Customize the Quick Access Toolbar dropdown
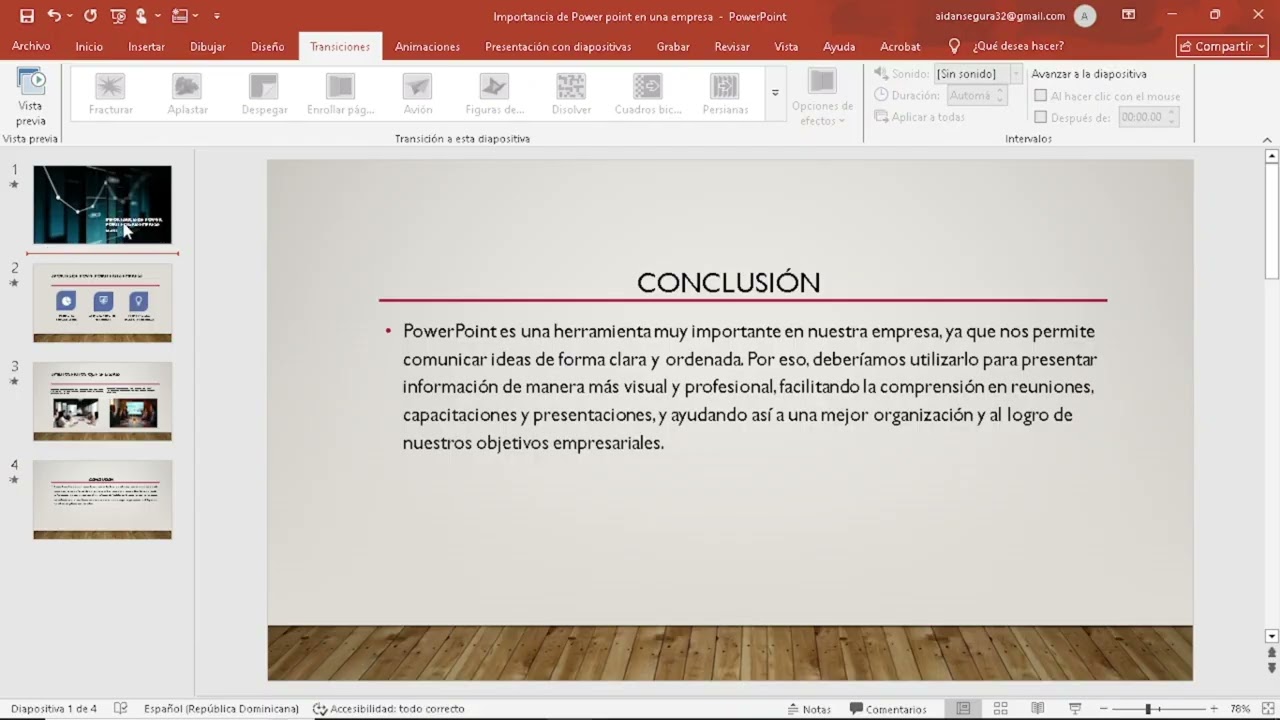1280x720 pixels. pos(217,16)
